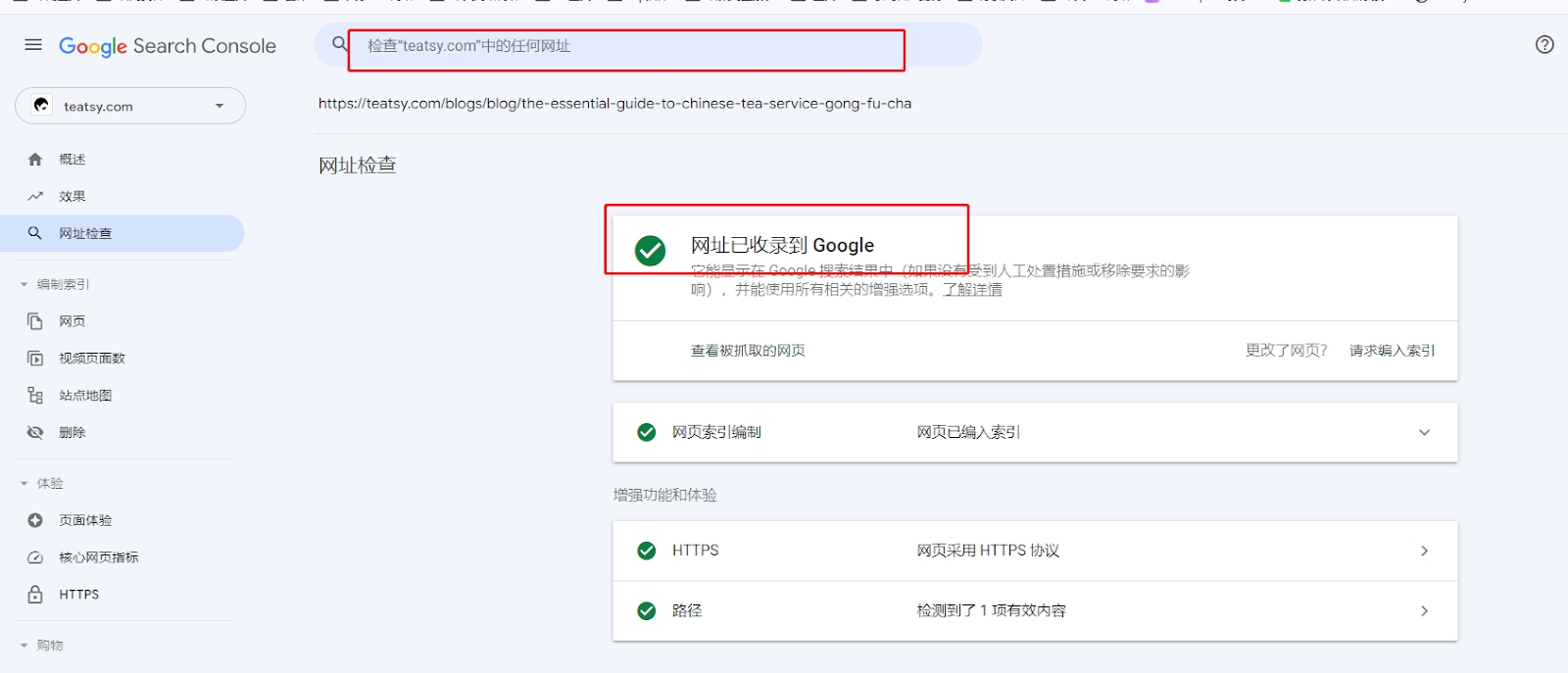The height and width of the screenshot is (673, 1568).
Task: Open 效果 performance report
Action: [x=72, y=196]
